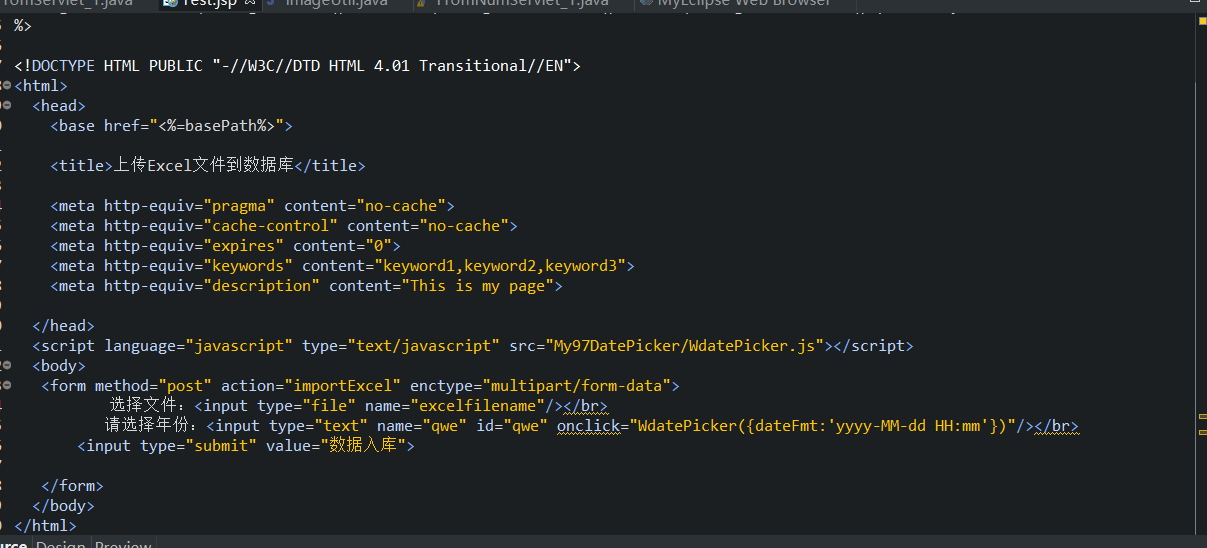The width and height of the screenshot is (1207, 548).
Task: Click the opening <head> tag
Action: [x=59, y=106]
